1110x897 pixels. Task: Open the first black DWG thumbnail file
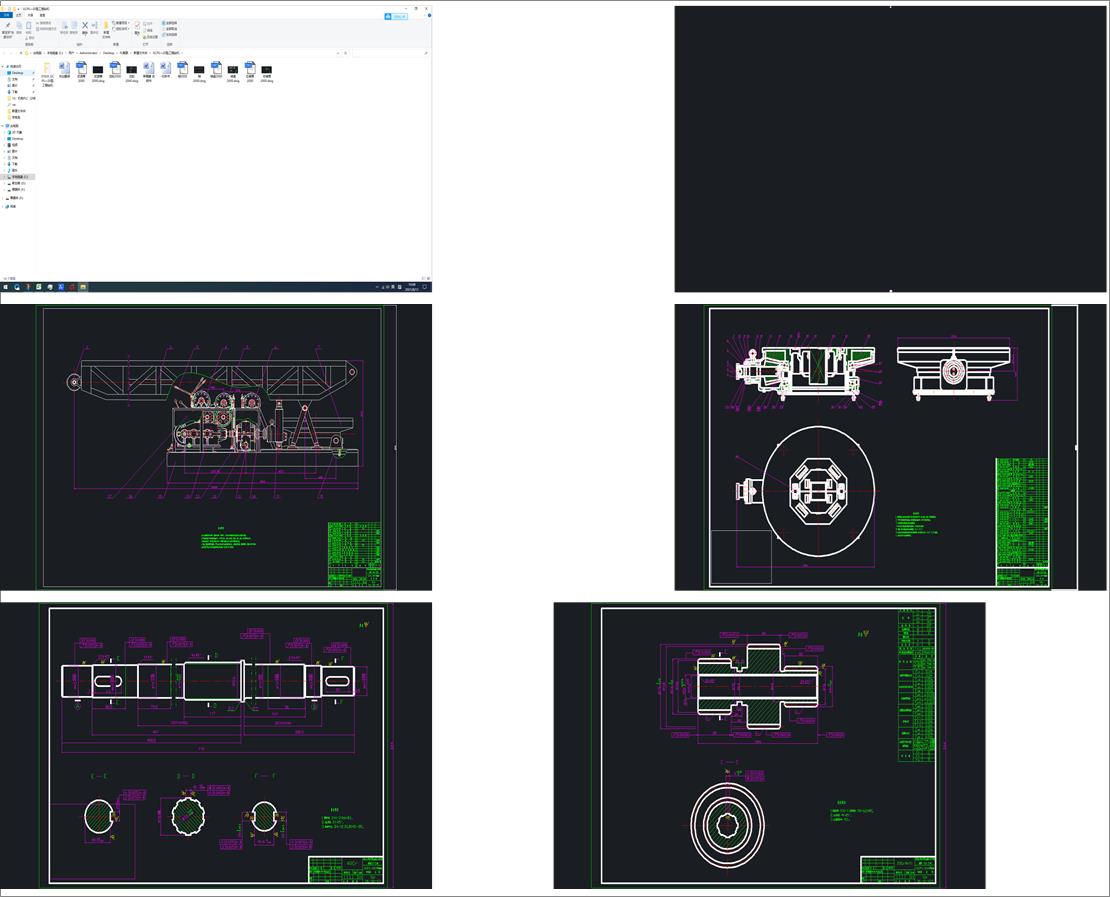point(98,68)
